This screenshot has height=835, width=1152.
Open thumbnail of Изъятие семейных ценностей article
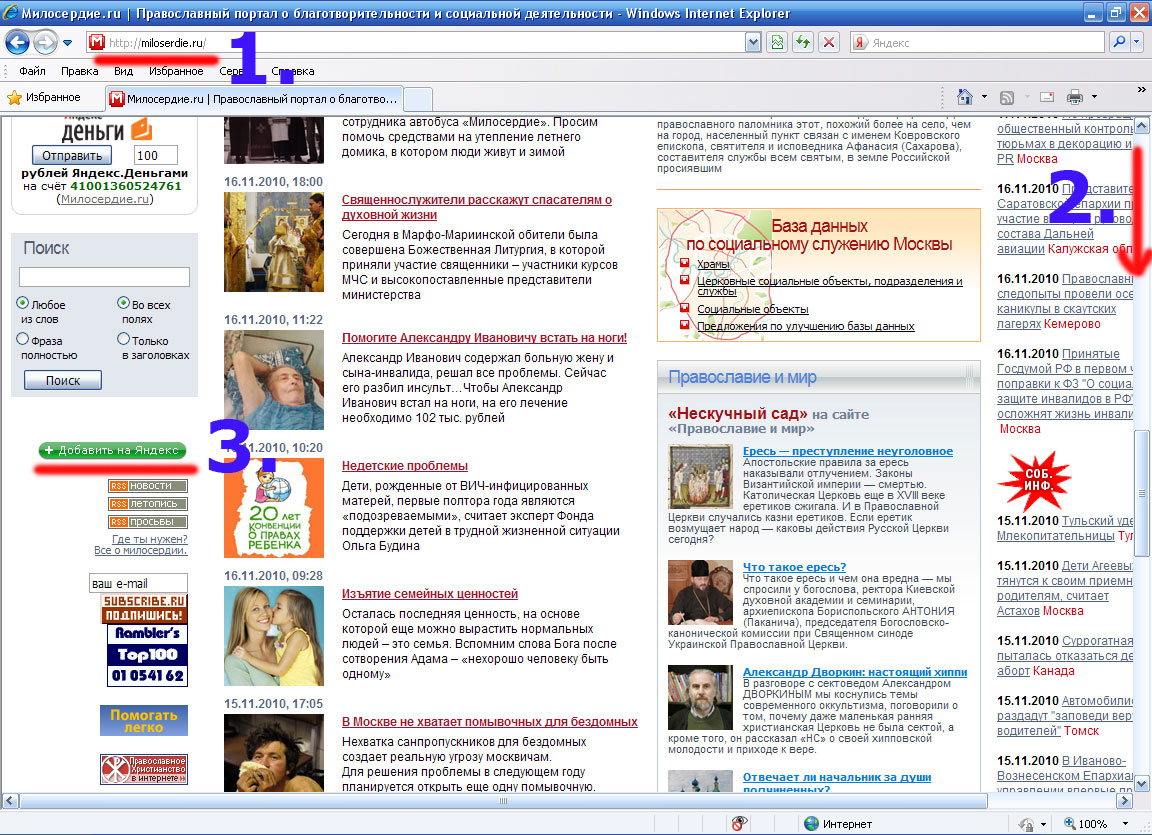click(274, 637)
